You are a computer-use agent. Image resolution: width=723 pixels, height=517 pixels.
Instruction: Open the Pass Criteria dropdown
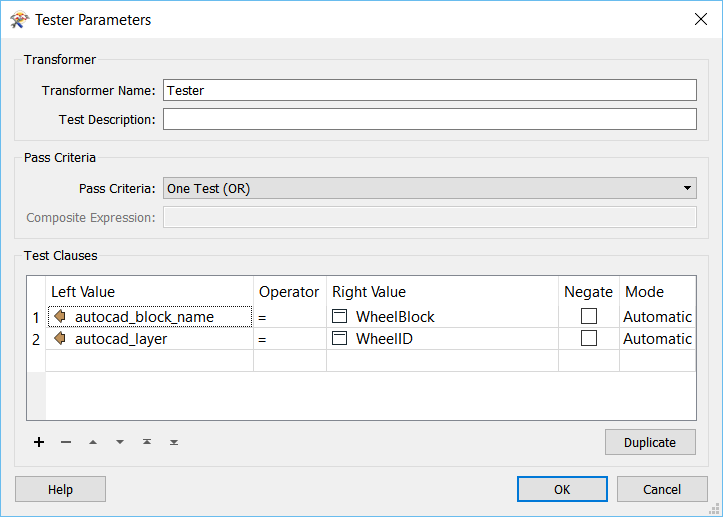pos(429,188)
